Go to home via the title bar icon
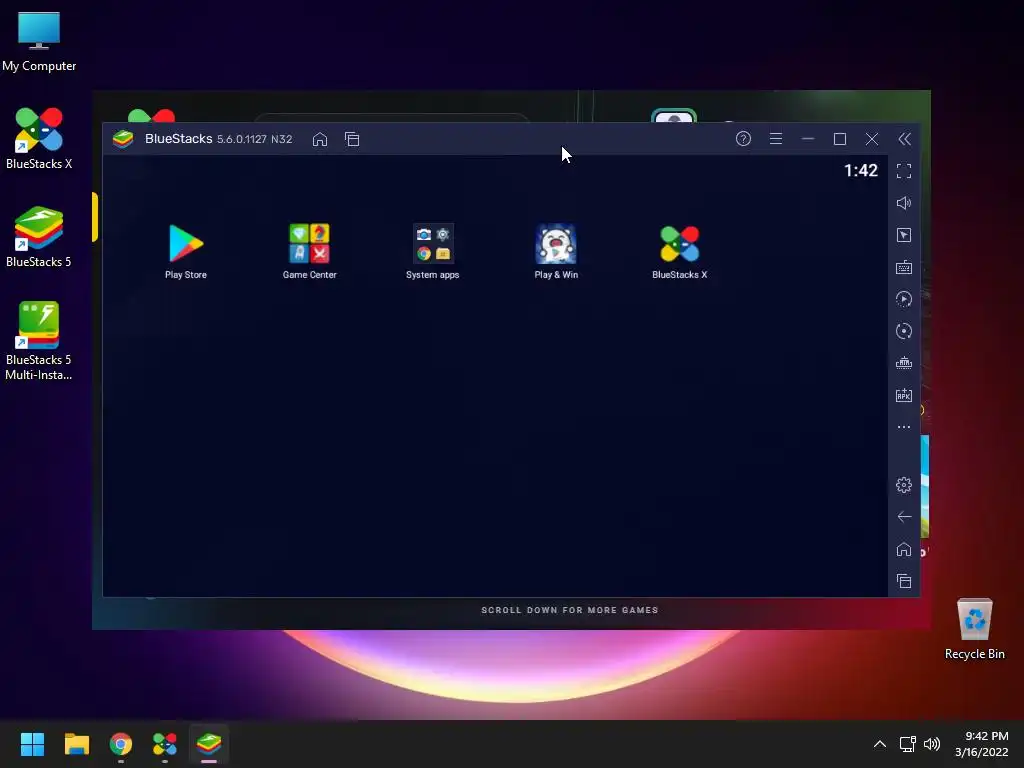This screenshot has height=768, width=1024. pyautogui.click(x=320, y=139)
